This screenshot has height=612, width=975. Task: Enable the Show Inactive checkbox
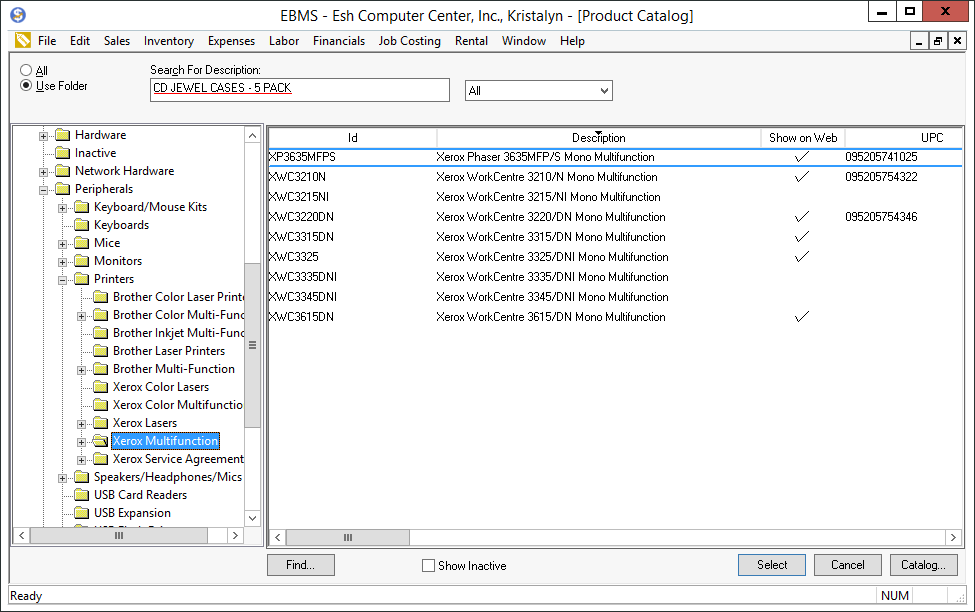click(x=428, y=566)
